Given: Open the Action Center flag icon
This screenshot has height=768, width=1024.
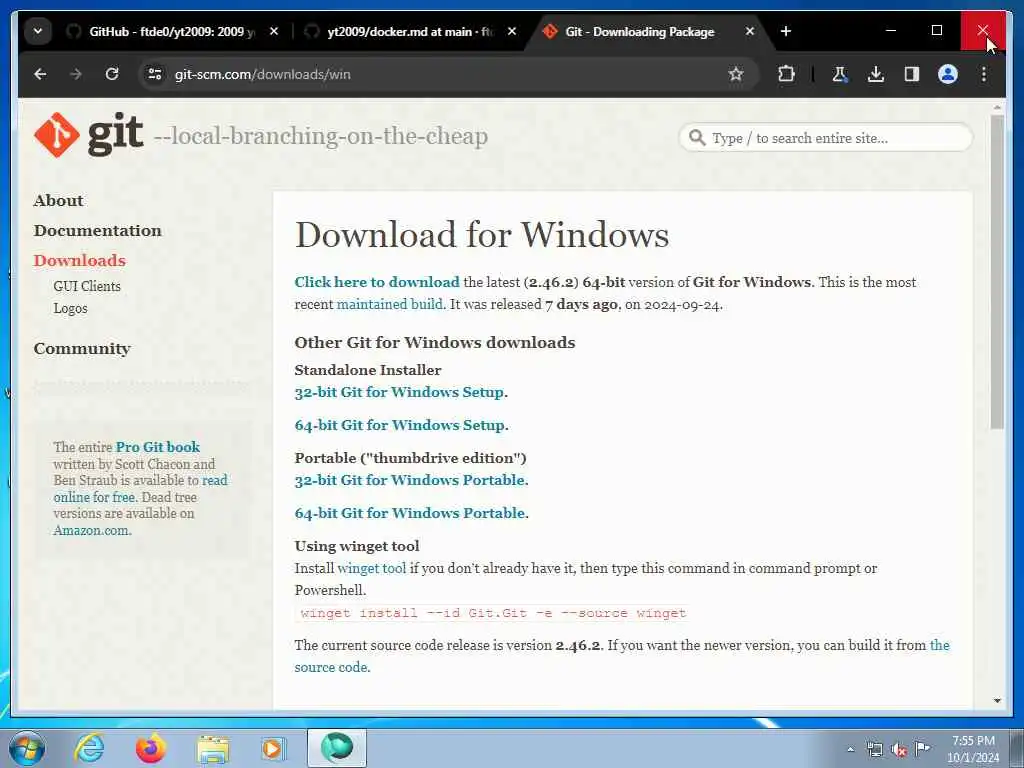Looking at the screenshot, I should (922, 748).
